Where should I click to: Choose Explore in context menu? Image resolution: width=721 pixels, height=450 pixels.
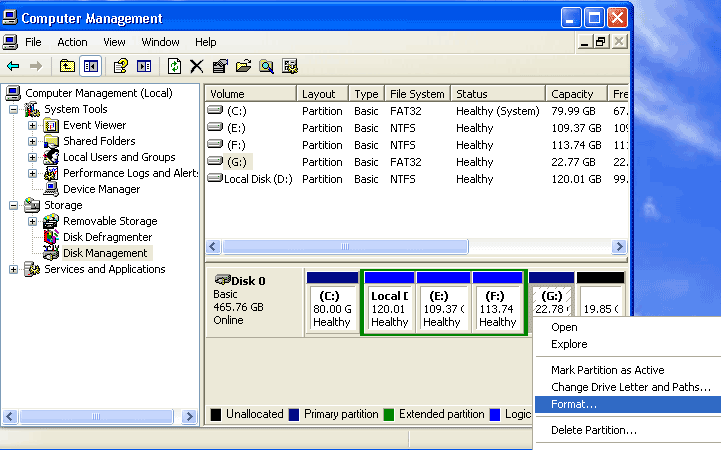pos(628,344)
